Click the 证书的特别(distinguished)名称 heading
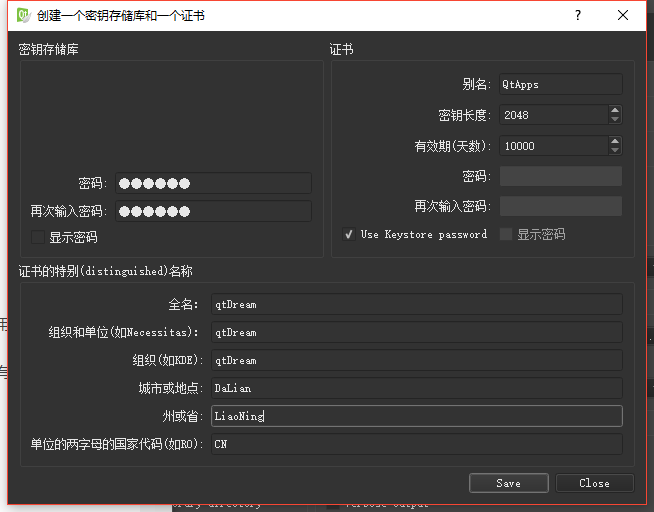654x512 pixels. pyautogui.click(x=106, y=271)
